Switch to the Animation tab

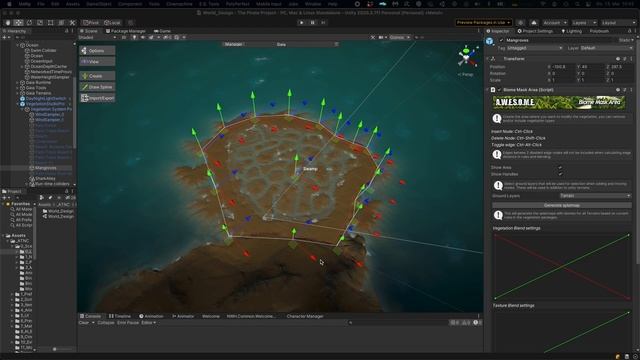pyautogui.click(x=151, y=316)
